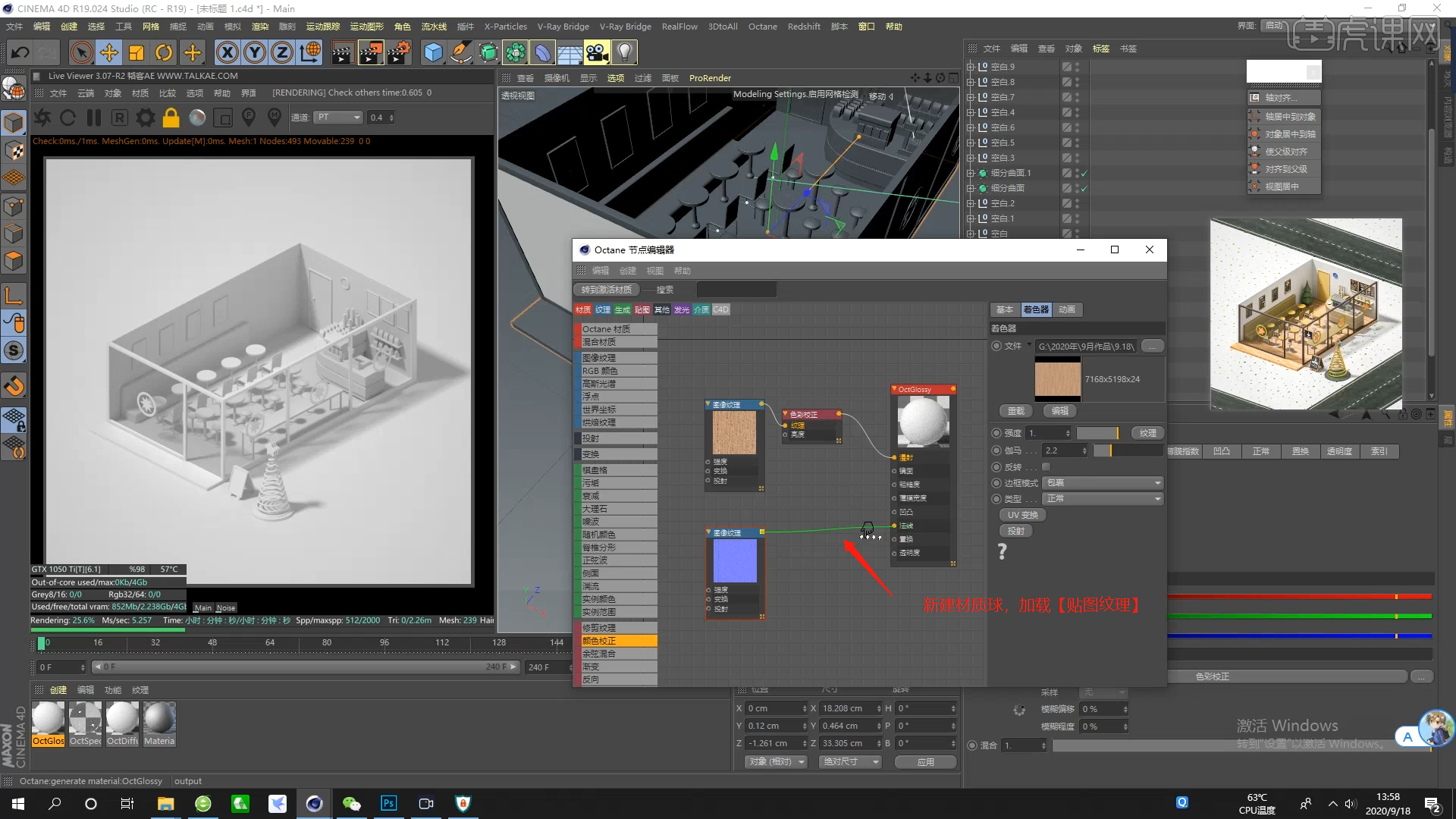Toggle the Y axis lock

[x=255, y=52]
